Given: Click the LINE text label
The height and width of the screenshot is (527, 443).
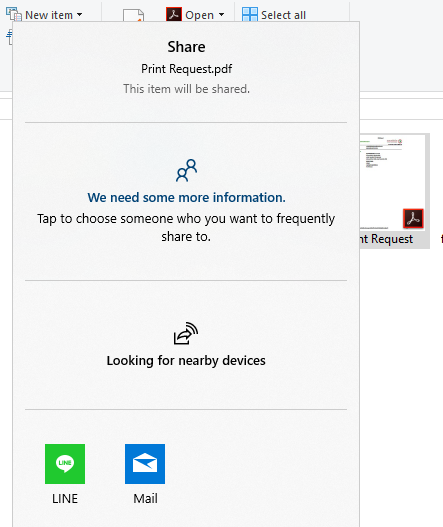Looking at the screenshot, I should [65, 498].
